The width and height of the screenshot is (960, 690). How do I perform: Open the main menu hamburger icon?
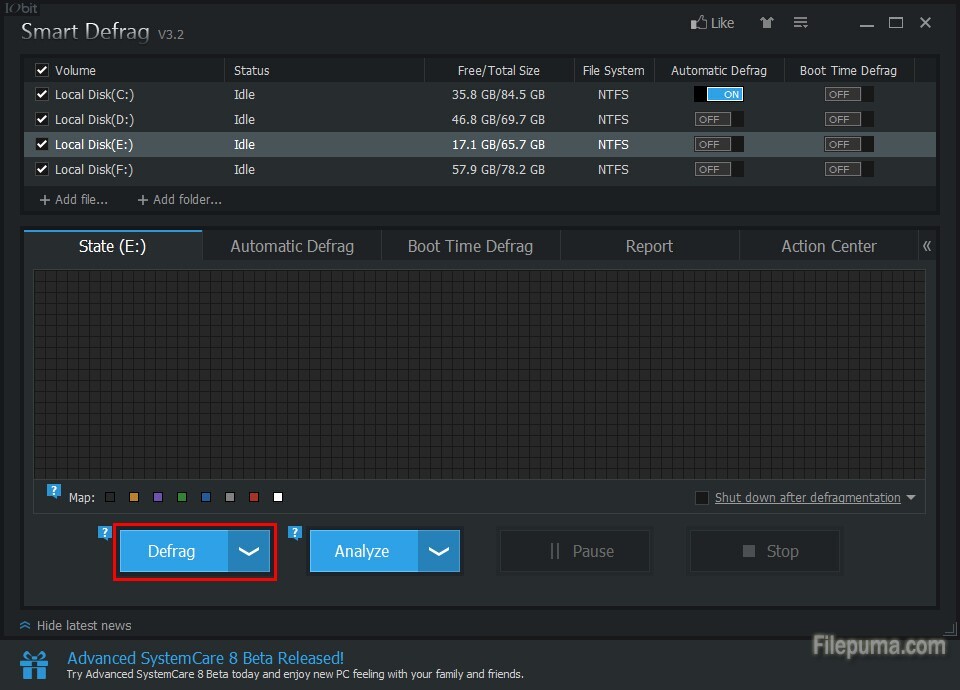click(x=800, y=23)
